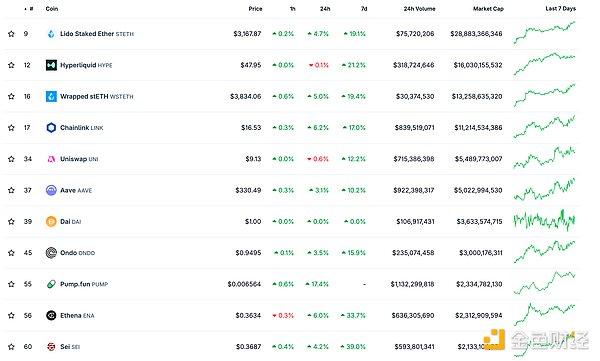The width and height of the screenshot is (600, 361).
Task: Sort by the 7d change column header
Action: click(364, 8)
